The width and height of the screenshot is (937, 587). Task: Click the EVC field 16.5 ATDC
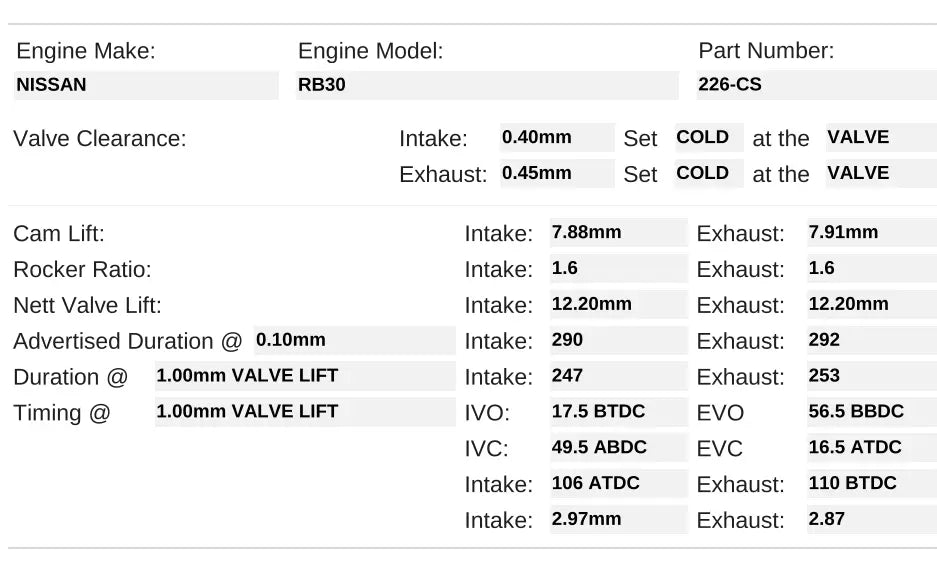871,448
